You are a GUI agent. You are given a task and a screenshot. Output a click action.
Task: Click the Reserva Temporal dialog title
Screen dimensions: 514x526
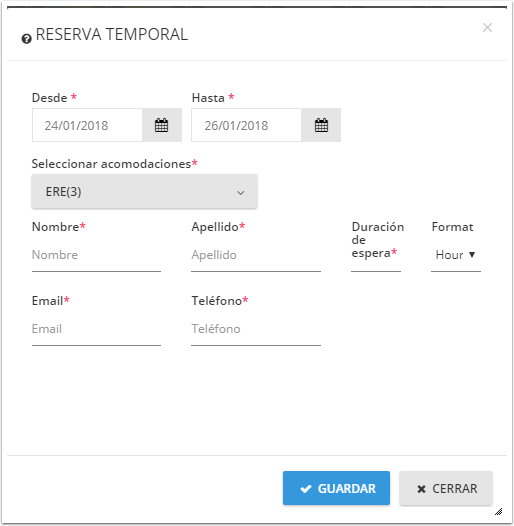112,34
